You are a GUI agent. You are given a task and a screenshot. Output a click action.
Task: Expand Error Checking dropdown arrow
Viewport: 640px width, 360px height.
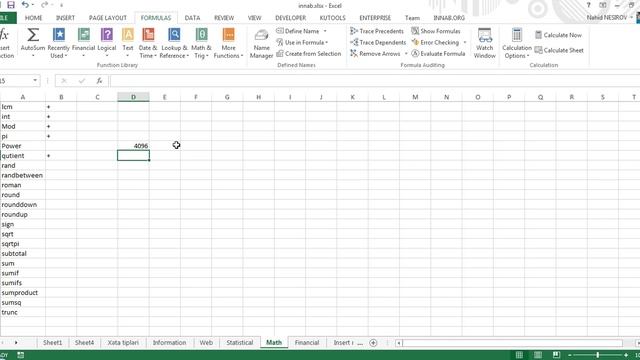pos(464,42)
